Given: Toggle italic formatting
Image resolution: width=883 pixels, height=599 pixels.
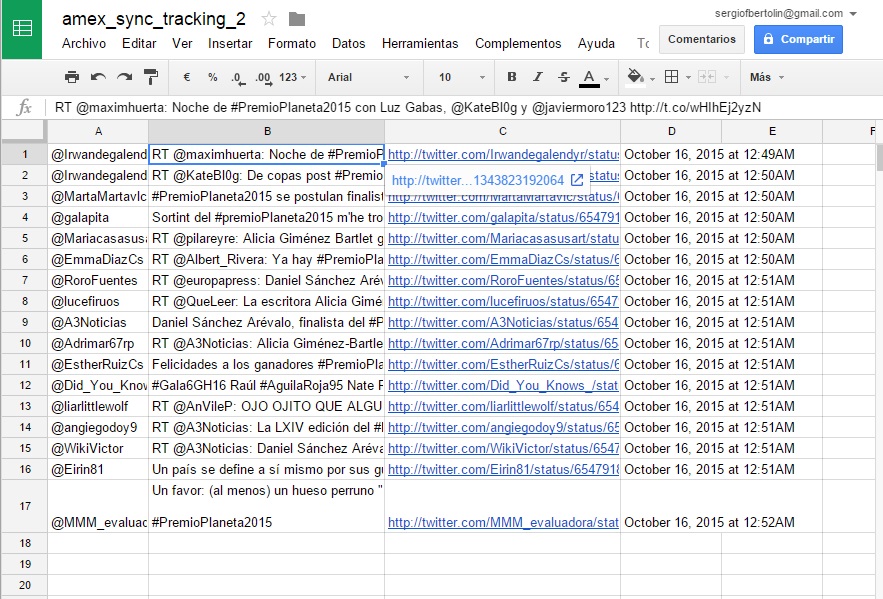Looking at the screenshot, I should (x=538, y=77).
